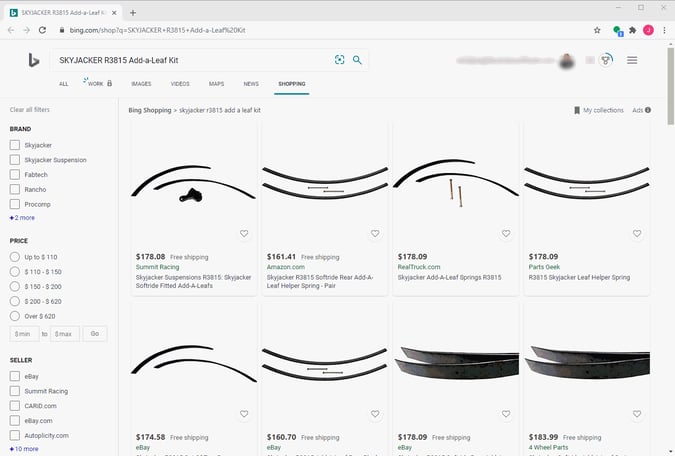Check the Fabtech brand filter
Image resolution: width=675 pixels, height=456 pixels.
tap(15, 174)
